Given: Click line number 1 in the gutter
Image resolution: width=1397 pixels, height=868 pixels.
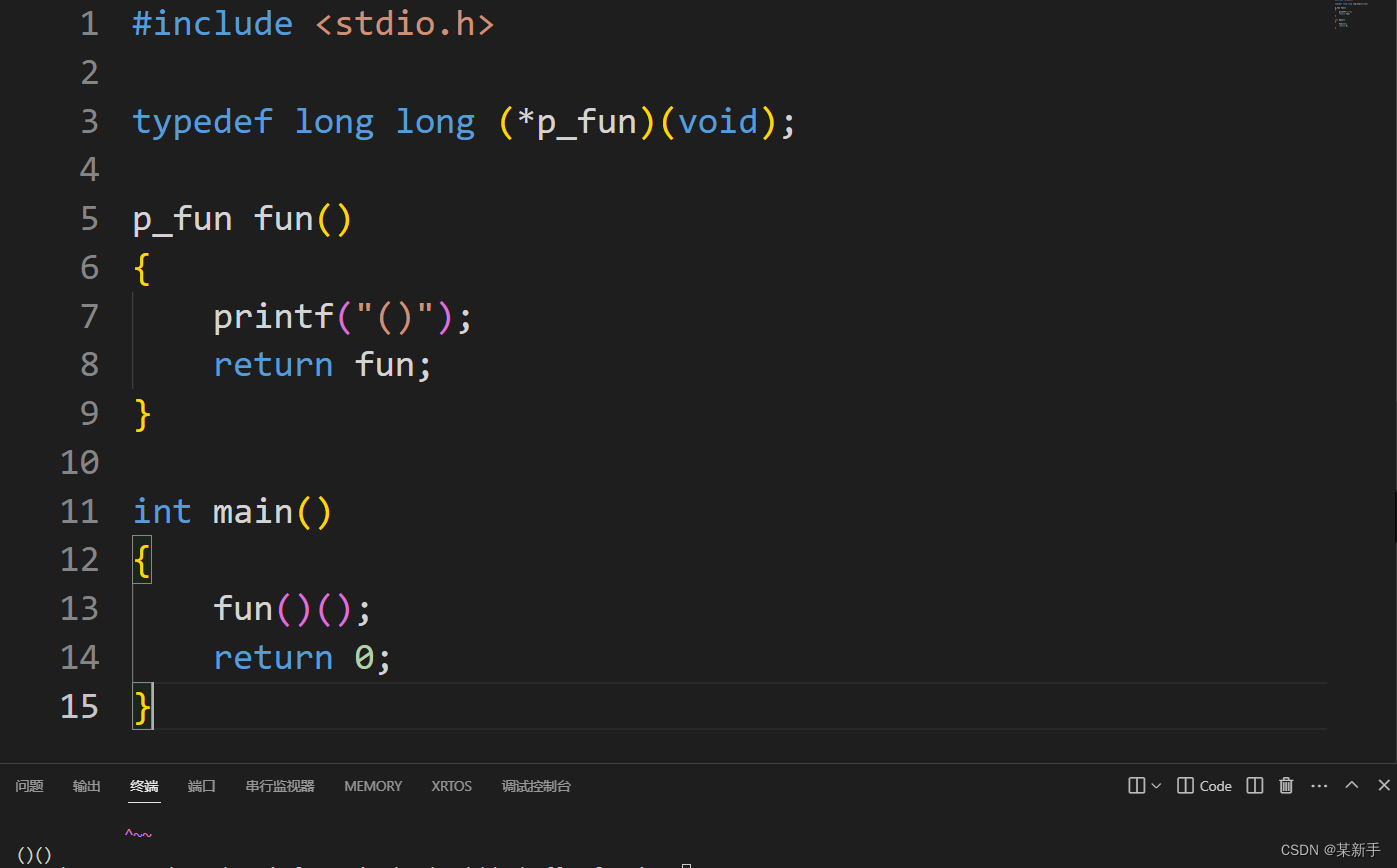Looking at the screenshot, I should tap(89, 24).
